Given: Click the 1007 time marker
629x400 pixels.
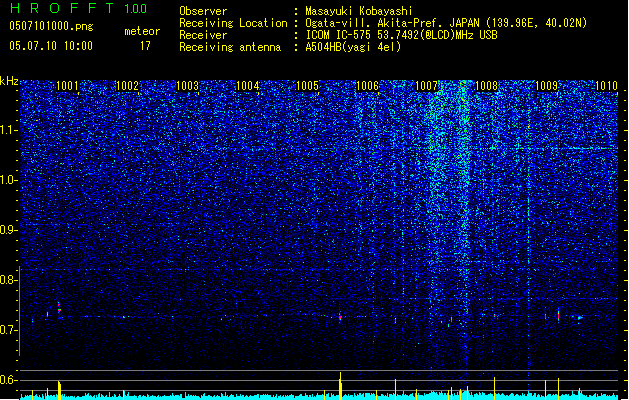Looking at the screenshot, I should coord(426,86).
